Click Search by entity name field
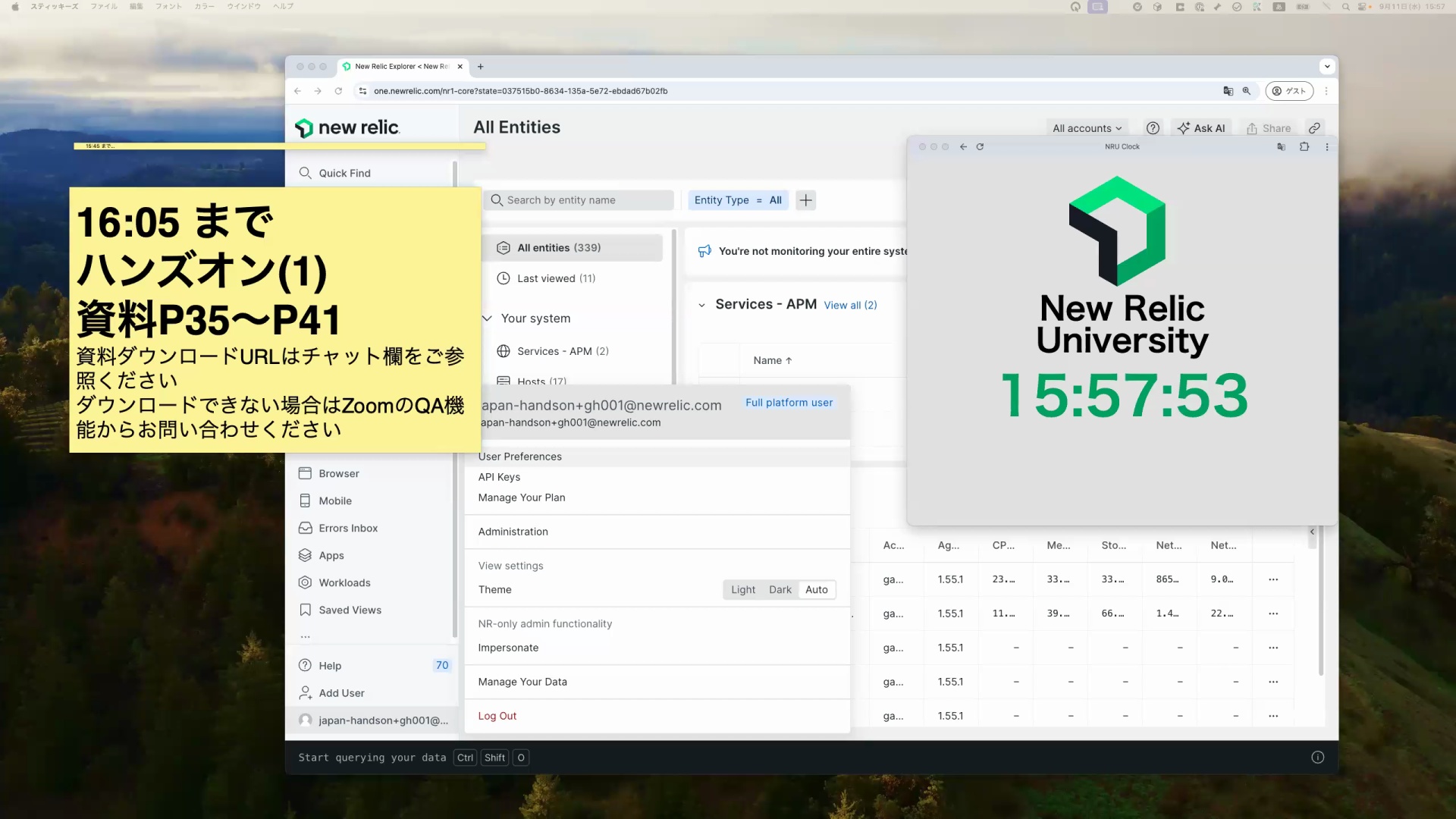The height and width of the screenshot is (819, 1456). click(579, 200)
